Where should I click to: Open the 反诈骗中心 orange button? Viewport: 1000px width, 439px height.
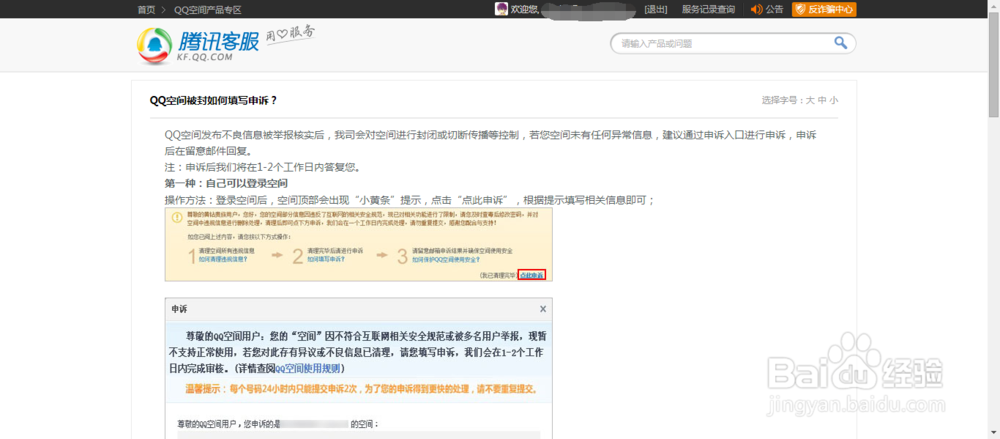[x=824, y=9]
